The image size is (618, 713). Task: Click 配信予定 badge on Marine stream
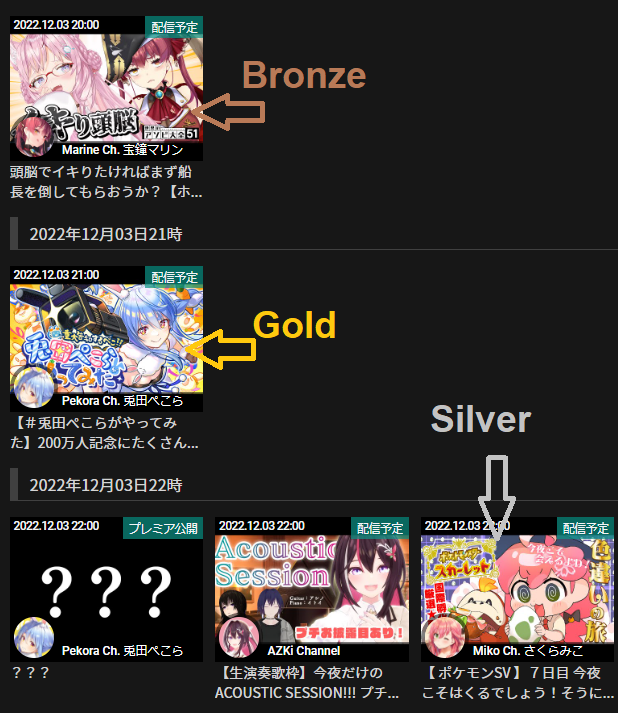[x=174, y=27]
